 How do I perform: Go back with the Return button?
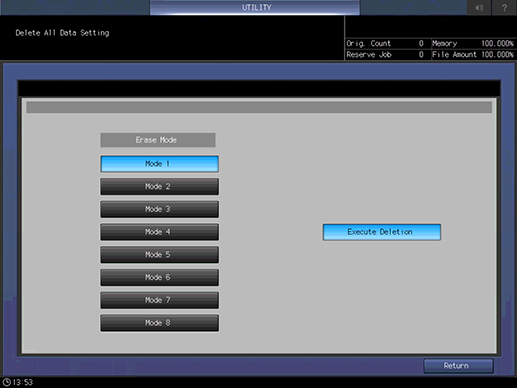click(458, 366)
